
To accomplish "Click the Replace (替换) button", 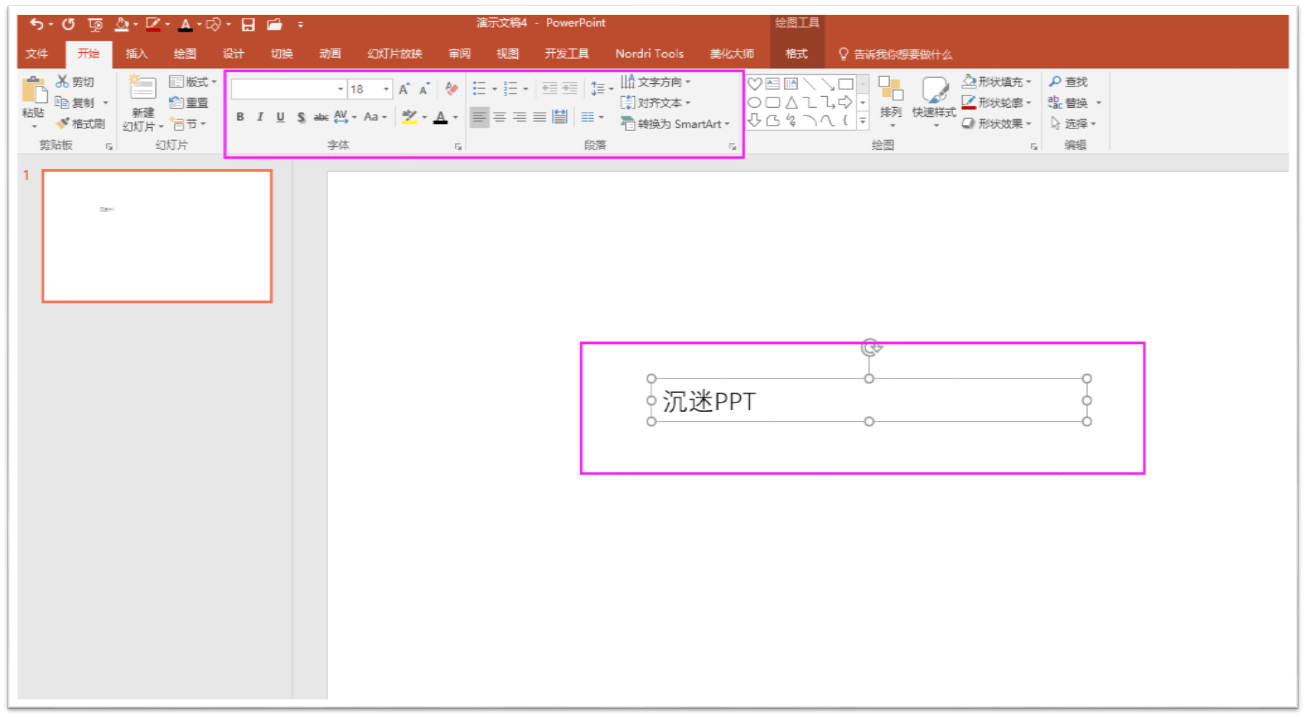I will (1074, 103).
